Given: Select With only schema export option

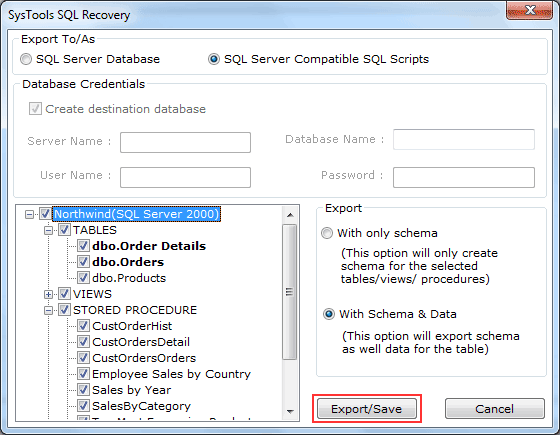Looking at the screenshot, I should tap(327, 233).
